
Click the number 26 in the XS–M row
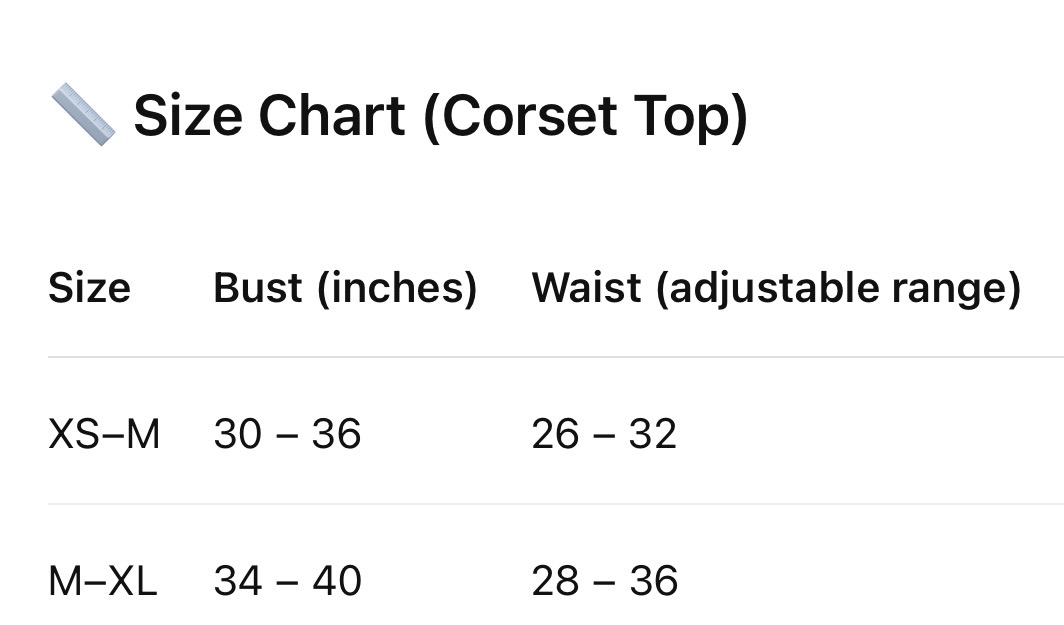point(556,434)
